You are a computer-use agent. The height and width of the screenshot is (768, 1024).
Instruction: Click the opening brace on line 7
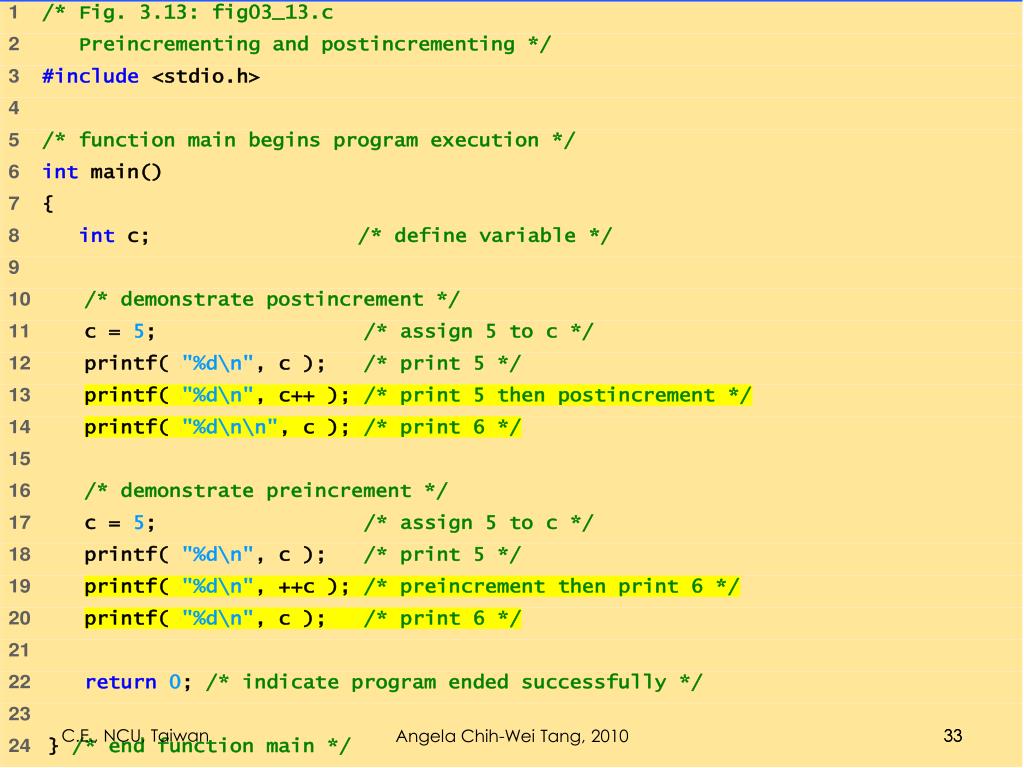coord(48,204)
